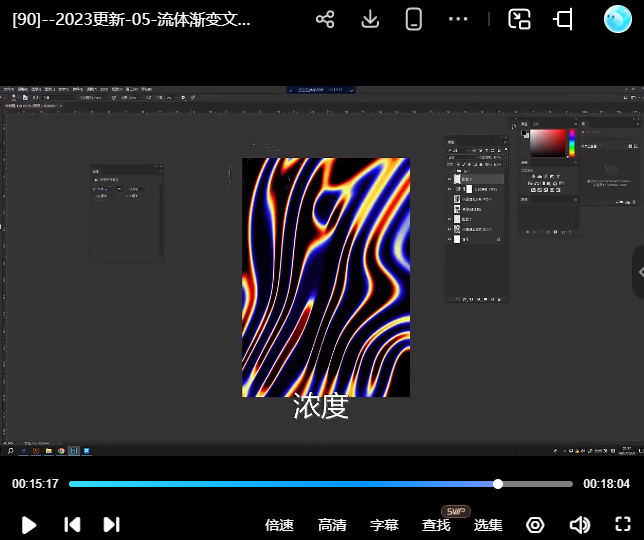
Task: Open the 高清 video quality options
Action: pyautogui.click(x=332, y=525)
